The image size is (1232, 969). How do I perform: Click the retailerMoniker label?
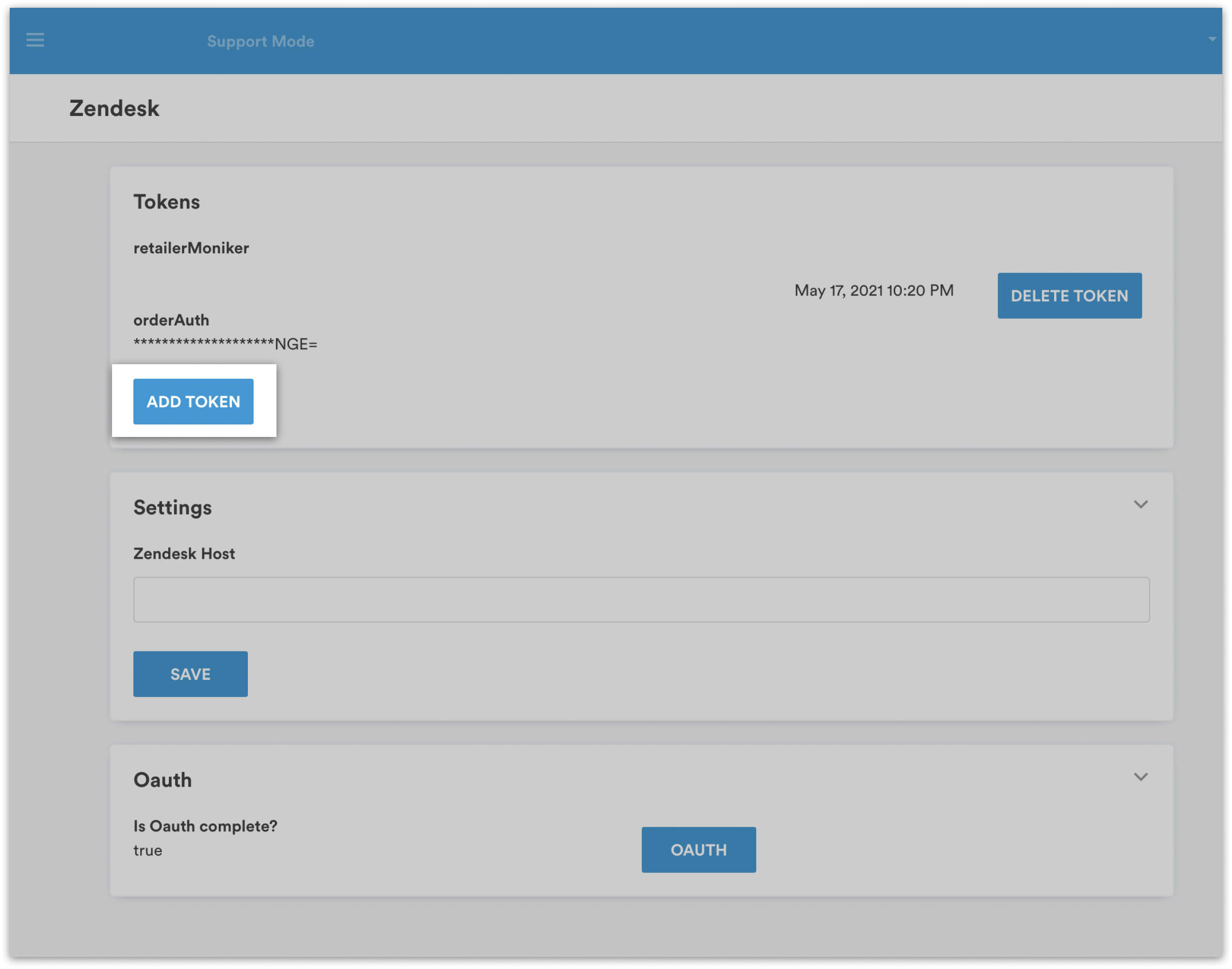tap(191, 248)
